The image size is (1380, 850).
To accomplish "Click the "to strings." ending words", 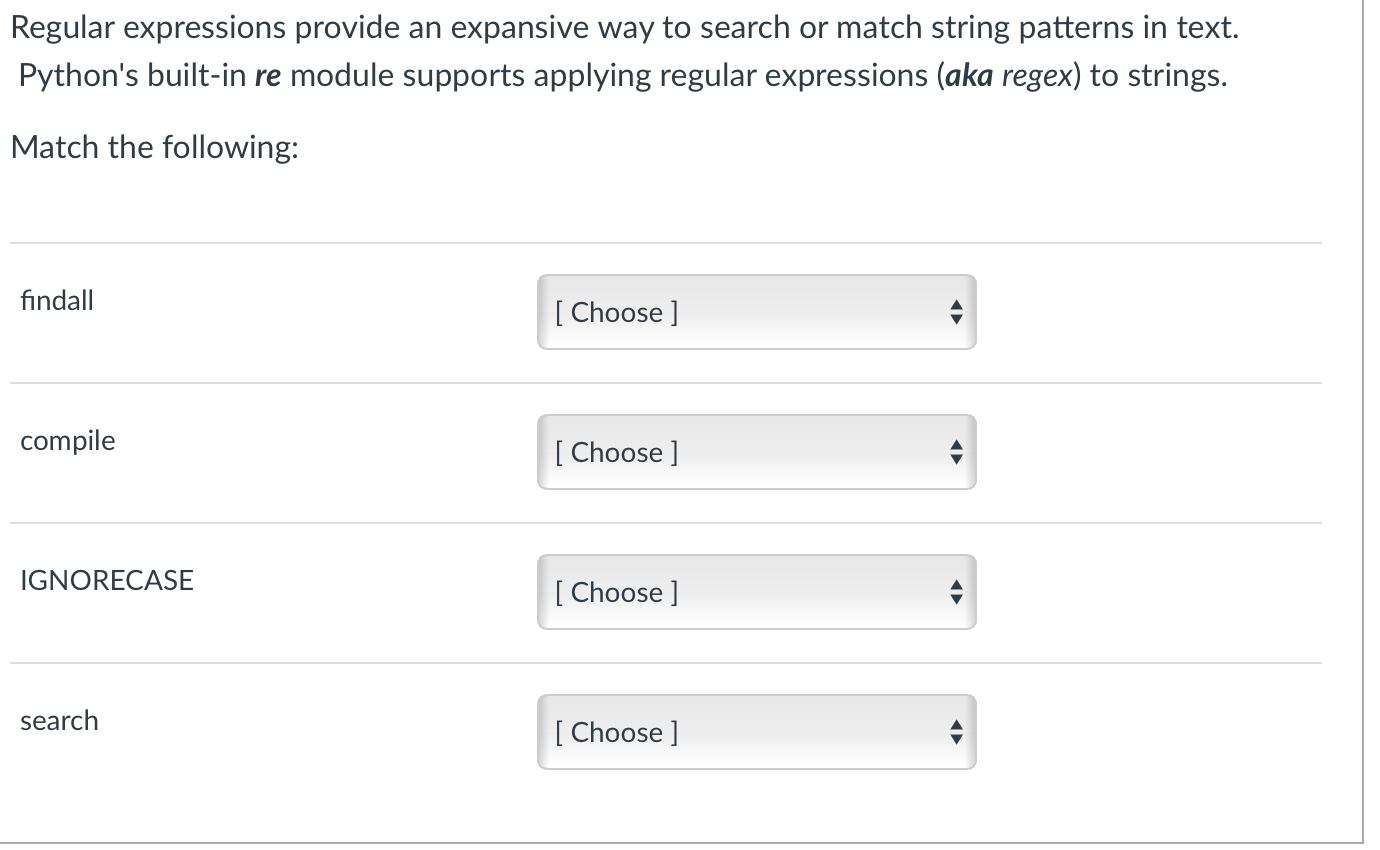I will click(1157, 78).
